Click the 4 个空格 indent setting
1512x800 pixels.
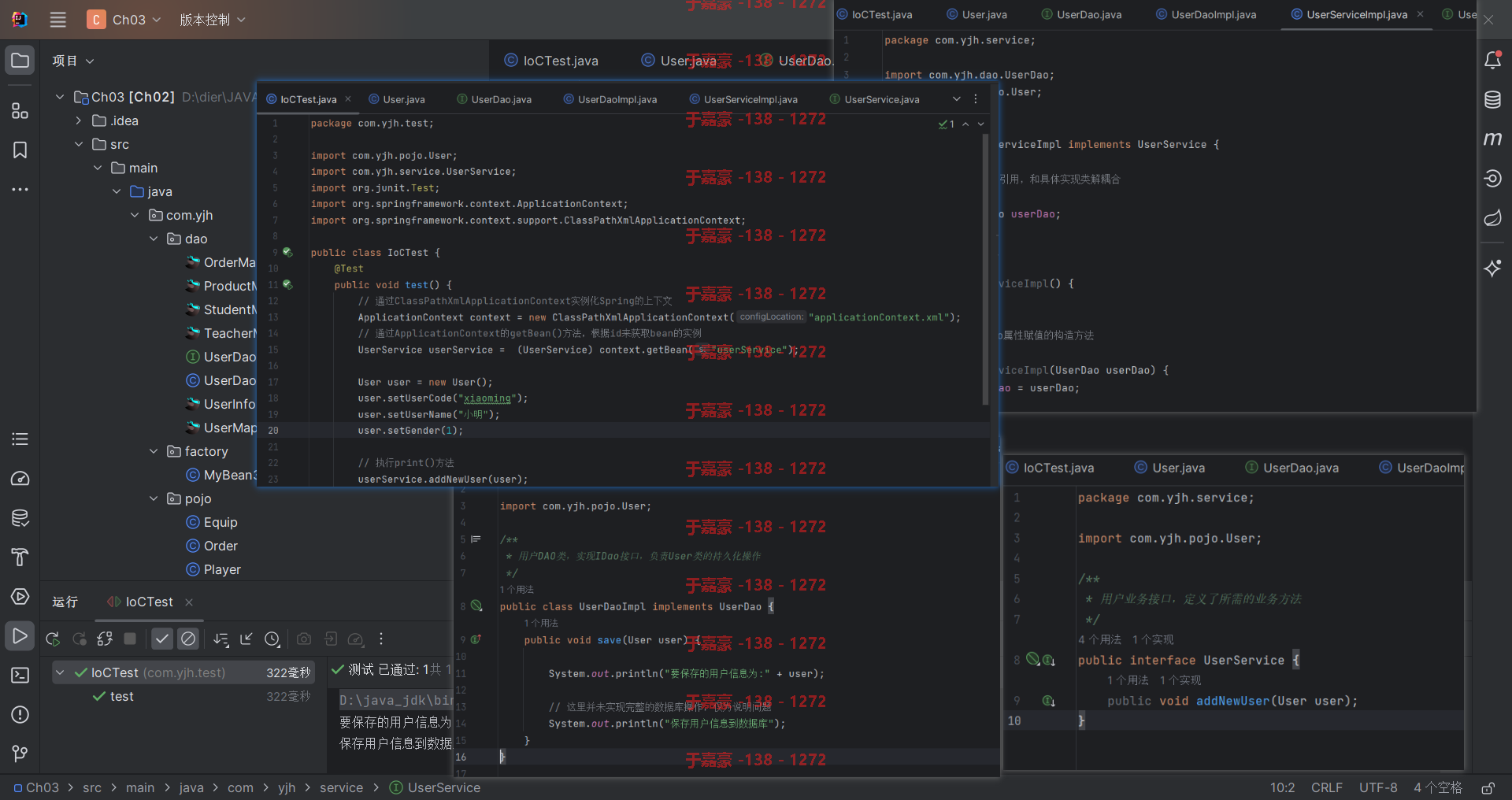tap(1438, 787)
